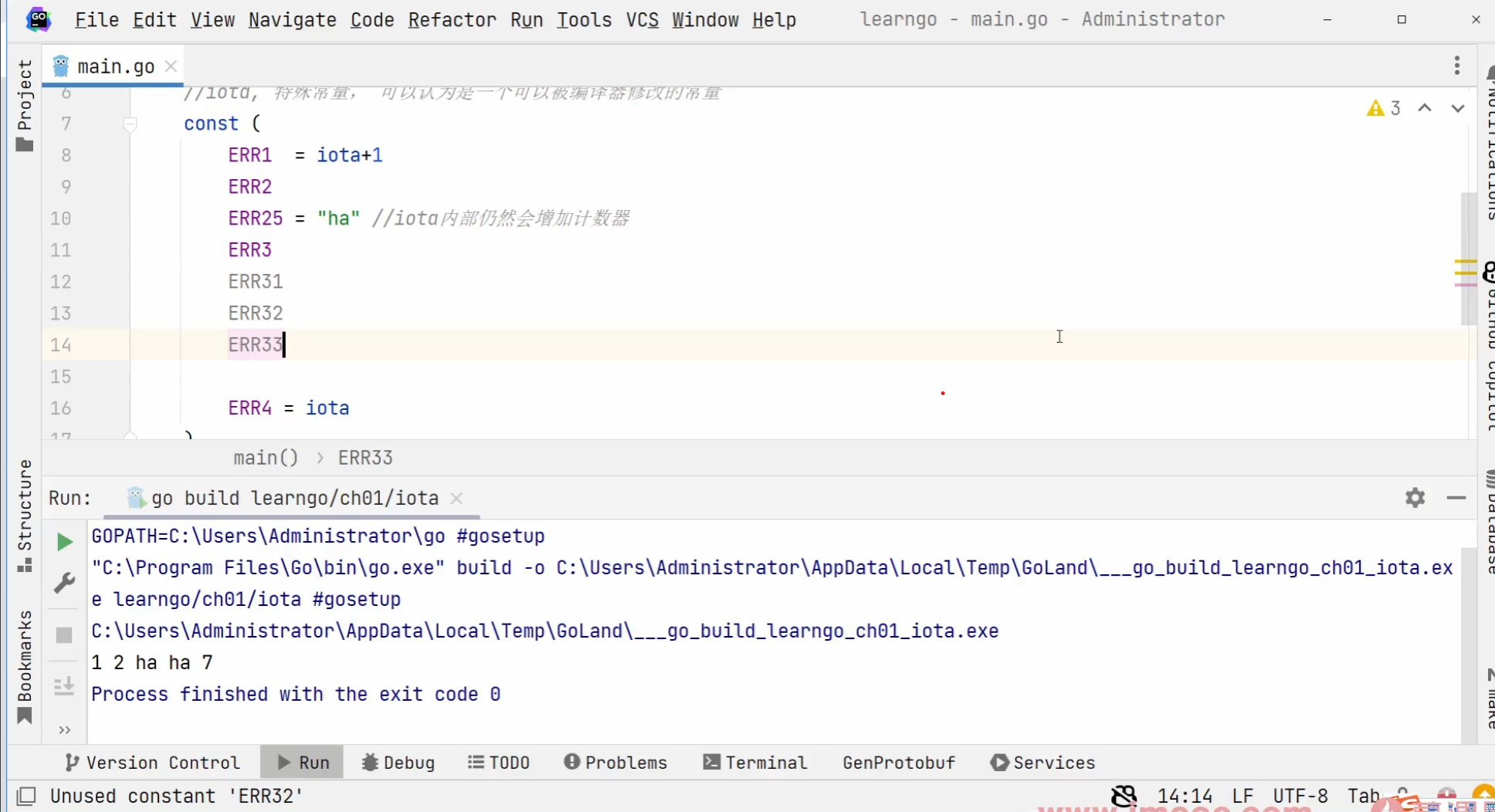Open Run panel settings gear

(1415, 498)
